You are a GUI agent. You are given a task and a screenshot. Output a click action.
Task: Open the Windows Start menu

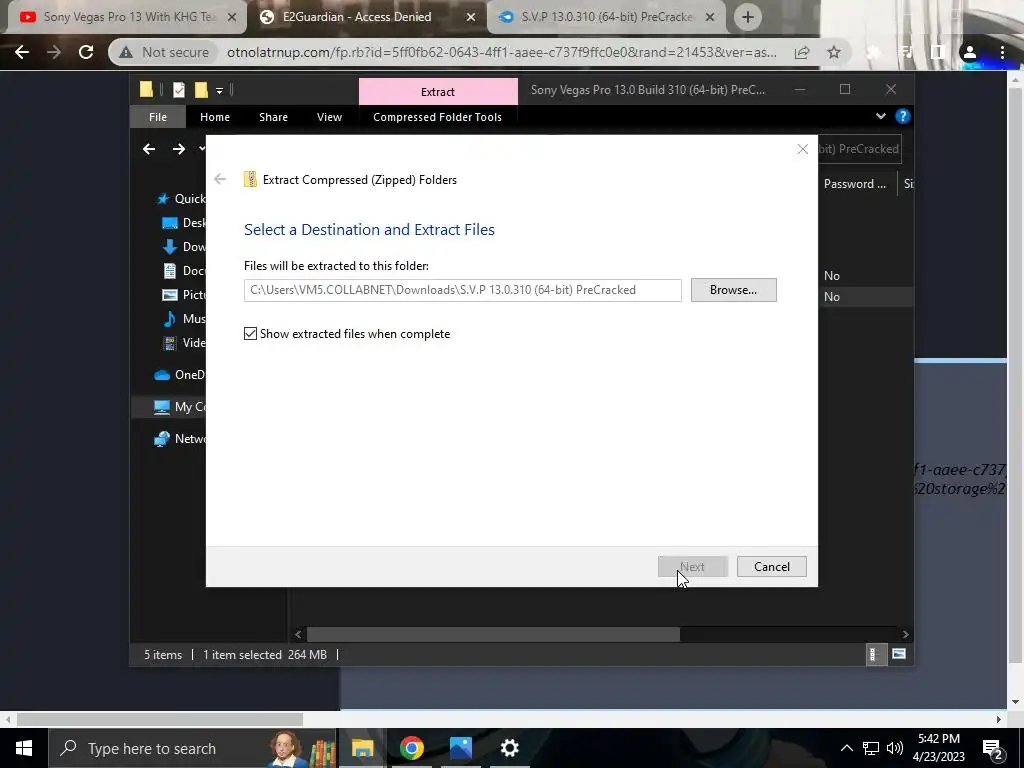point(24,748)
